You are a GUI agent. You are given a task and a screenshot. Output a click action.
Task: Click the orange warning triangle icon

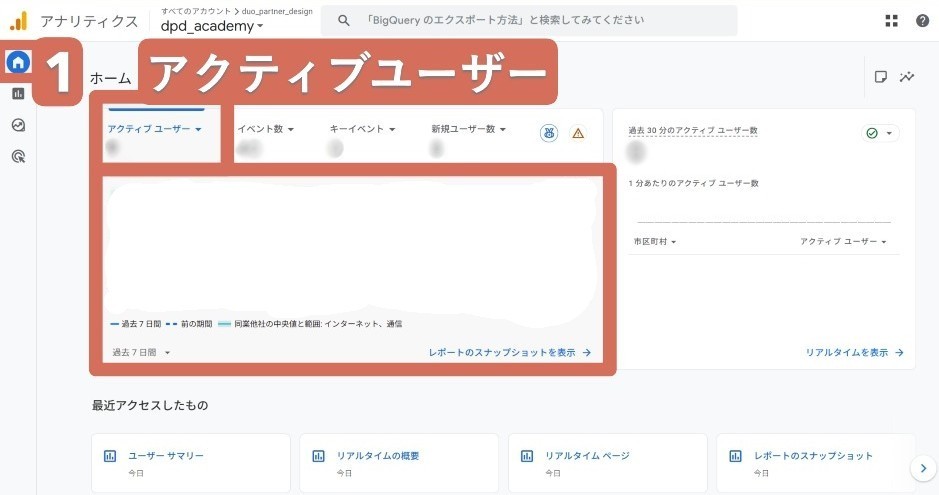(577, 133)
